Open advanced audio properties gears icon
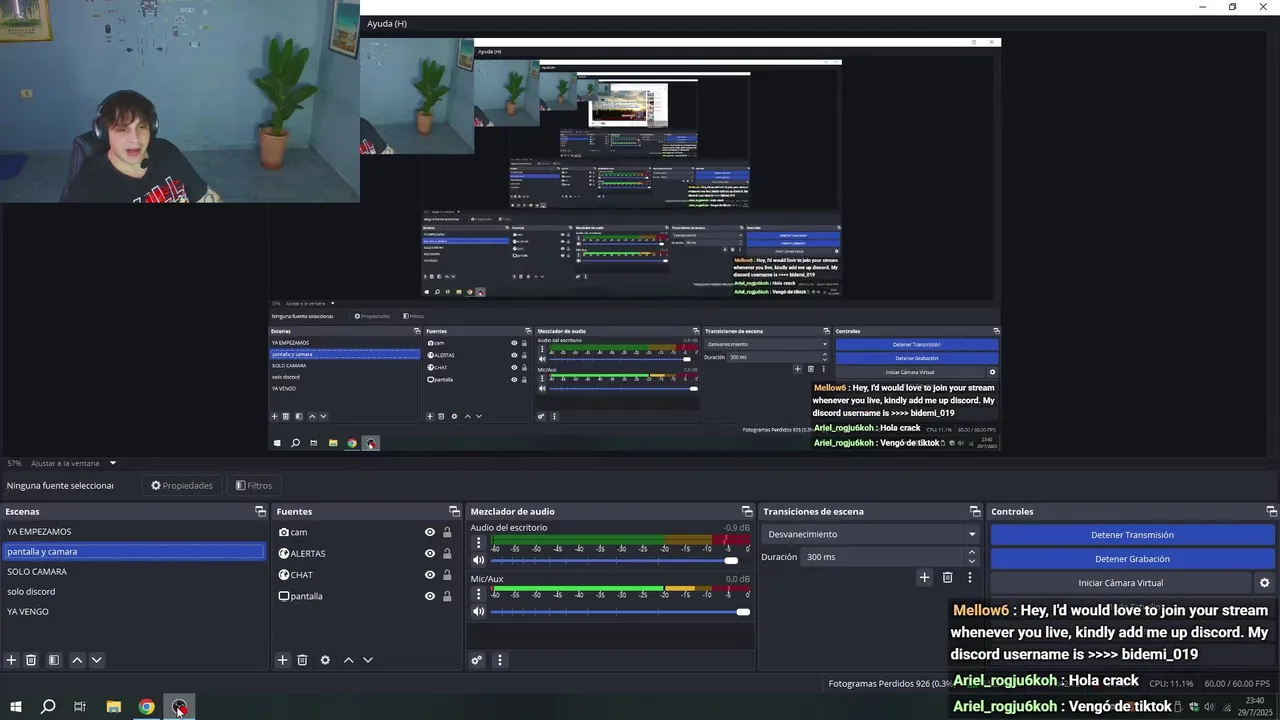 pos(477,660)
